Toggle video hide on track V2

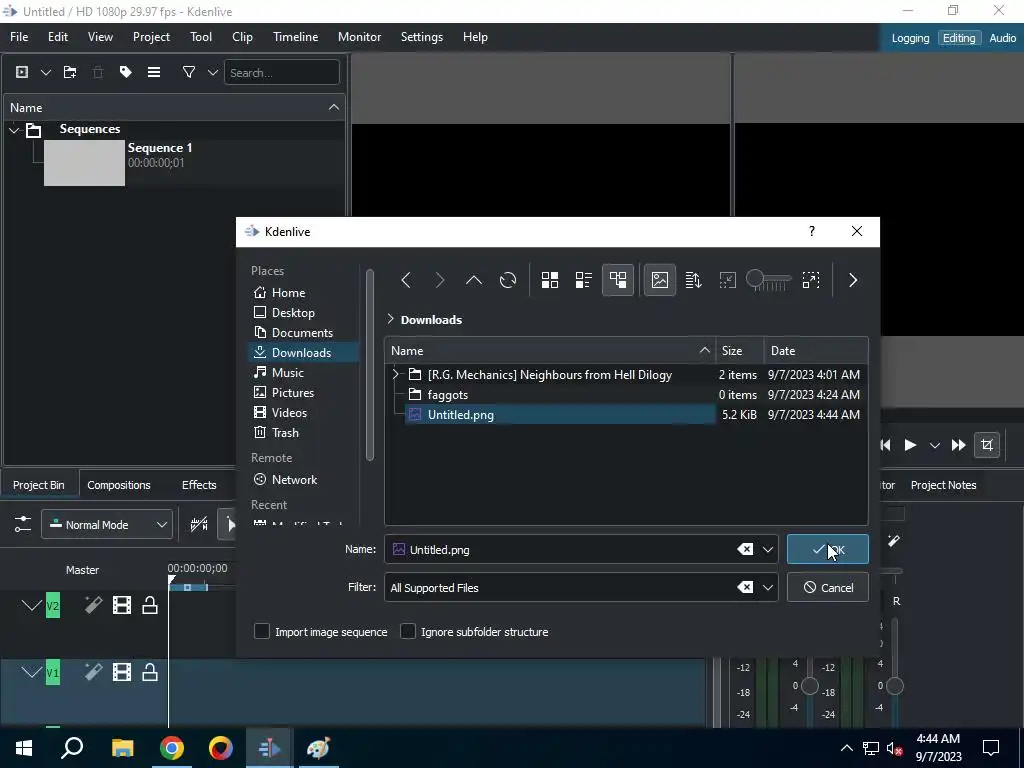122,605
